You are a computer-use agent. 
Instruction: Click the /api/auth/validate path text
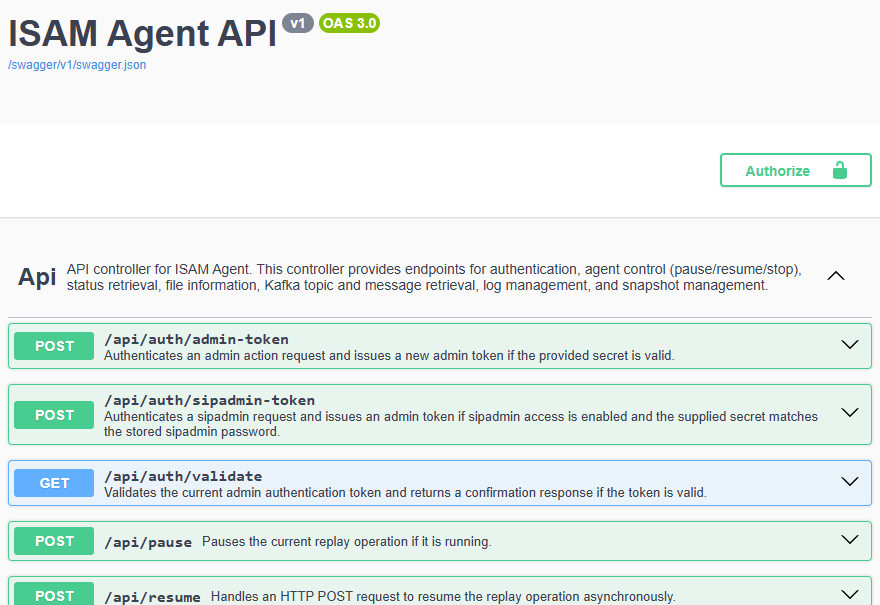click(x=183, y=476)
